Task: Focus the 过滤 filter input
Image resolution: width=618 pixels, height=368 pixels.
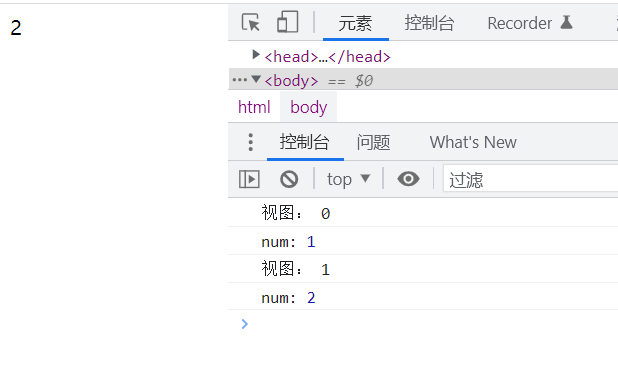Action: coord(531,179)
